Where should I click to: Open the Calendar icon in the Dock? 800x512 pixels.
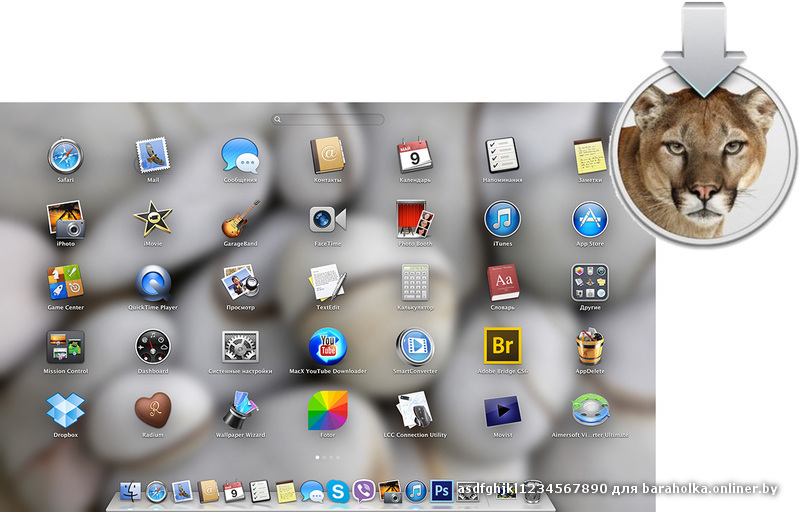(x=234, y=492)
